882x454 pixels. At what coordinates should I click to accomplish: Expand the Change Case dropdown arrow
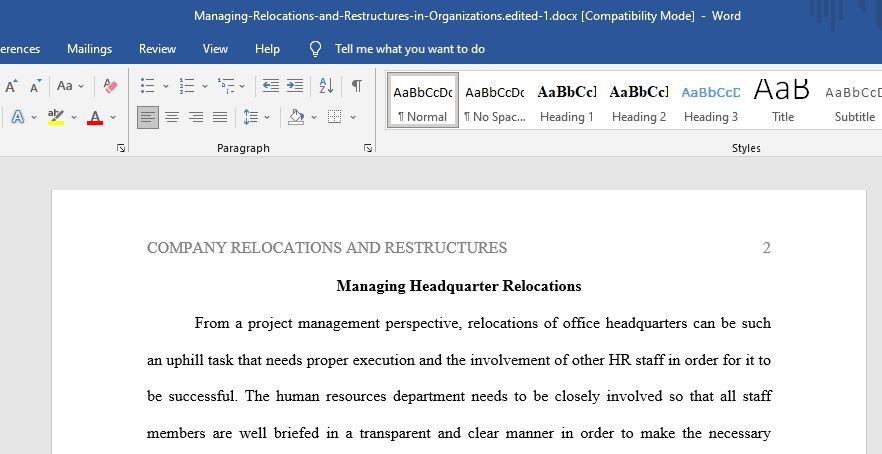point(81,86)
